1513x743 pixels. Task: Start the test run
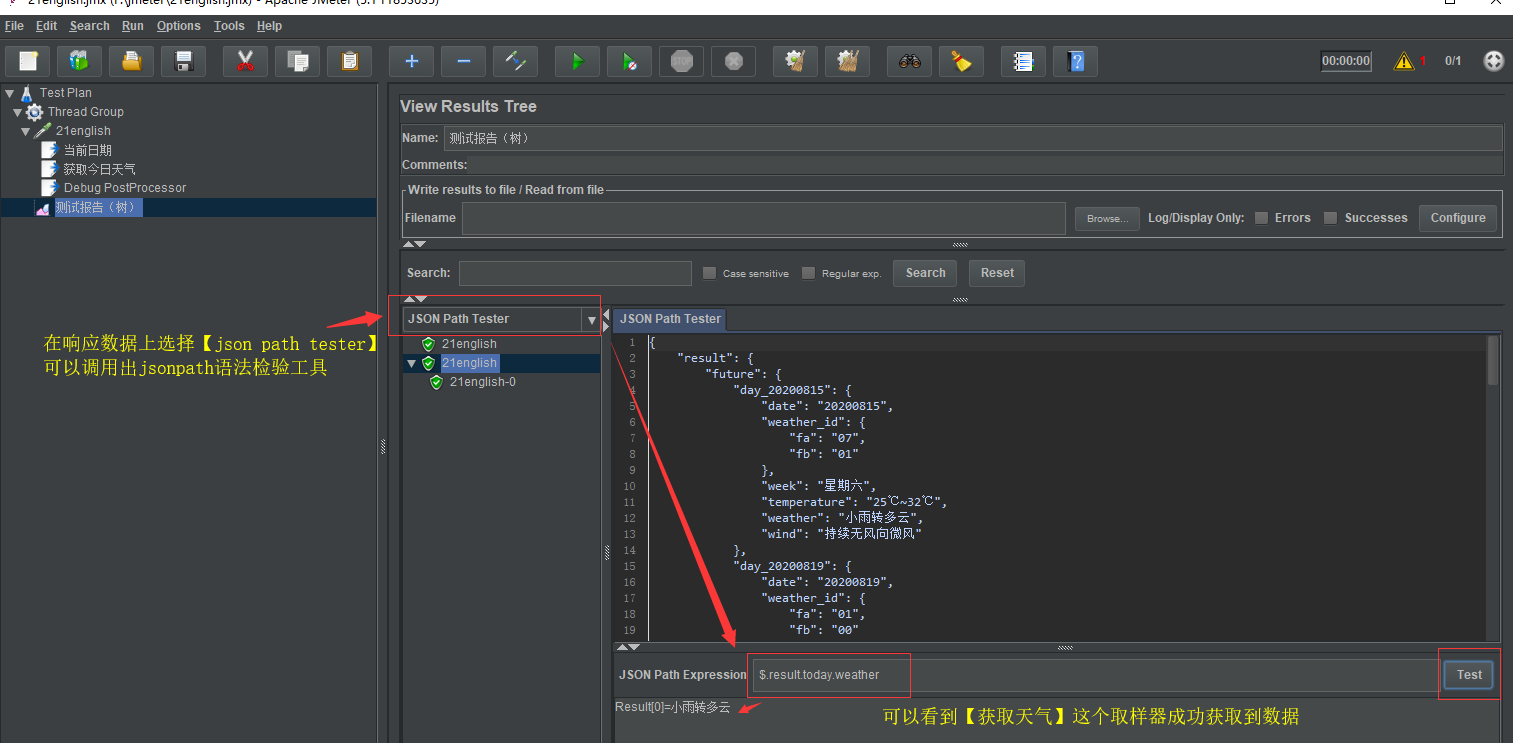[577, 61]
